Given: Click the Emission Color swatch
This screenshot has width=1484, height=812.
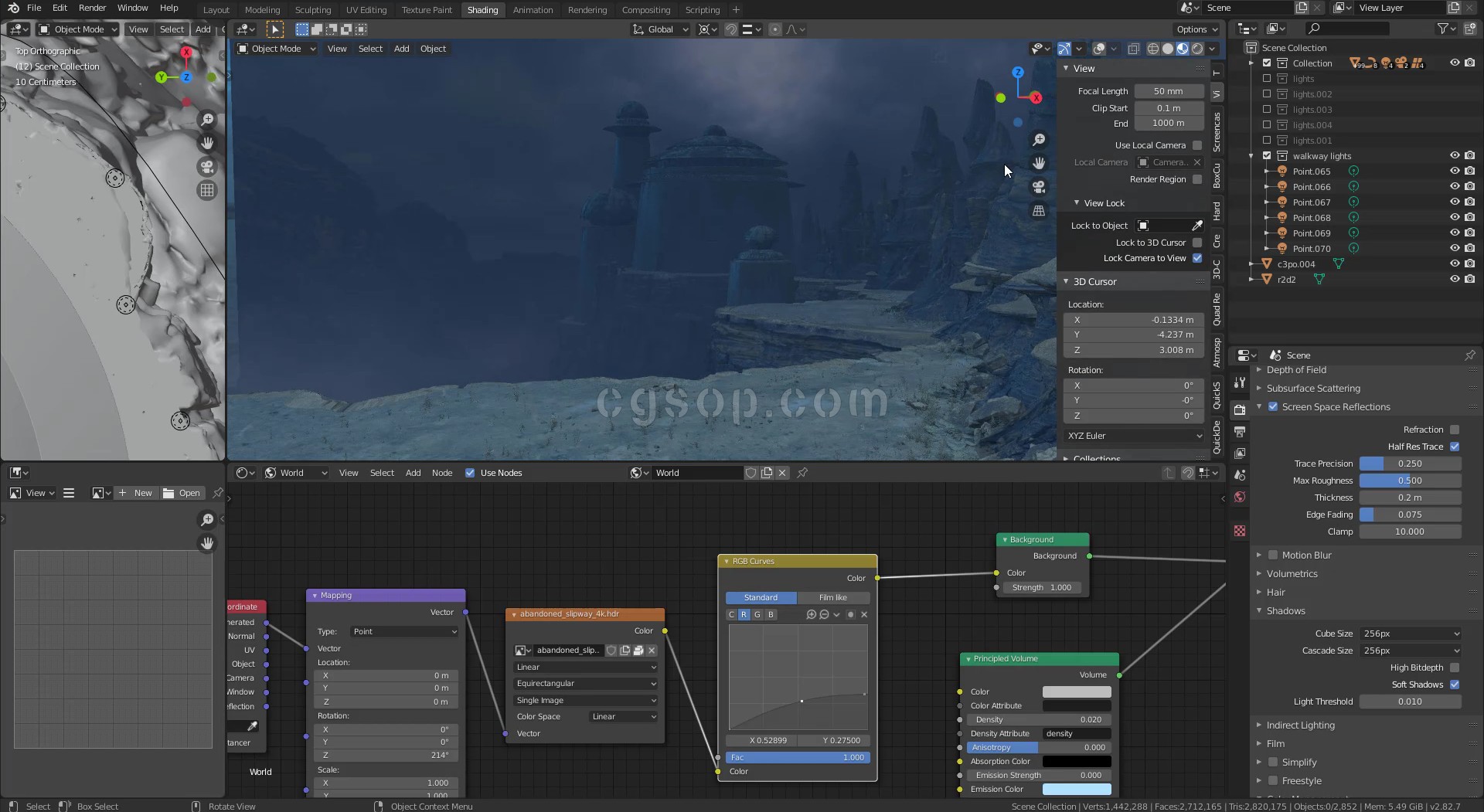Looking at the screenshot, I should point(1077,790).
